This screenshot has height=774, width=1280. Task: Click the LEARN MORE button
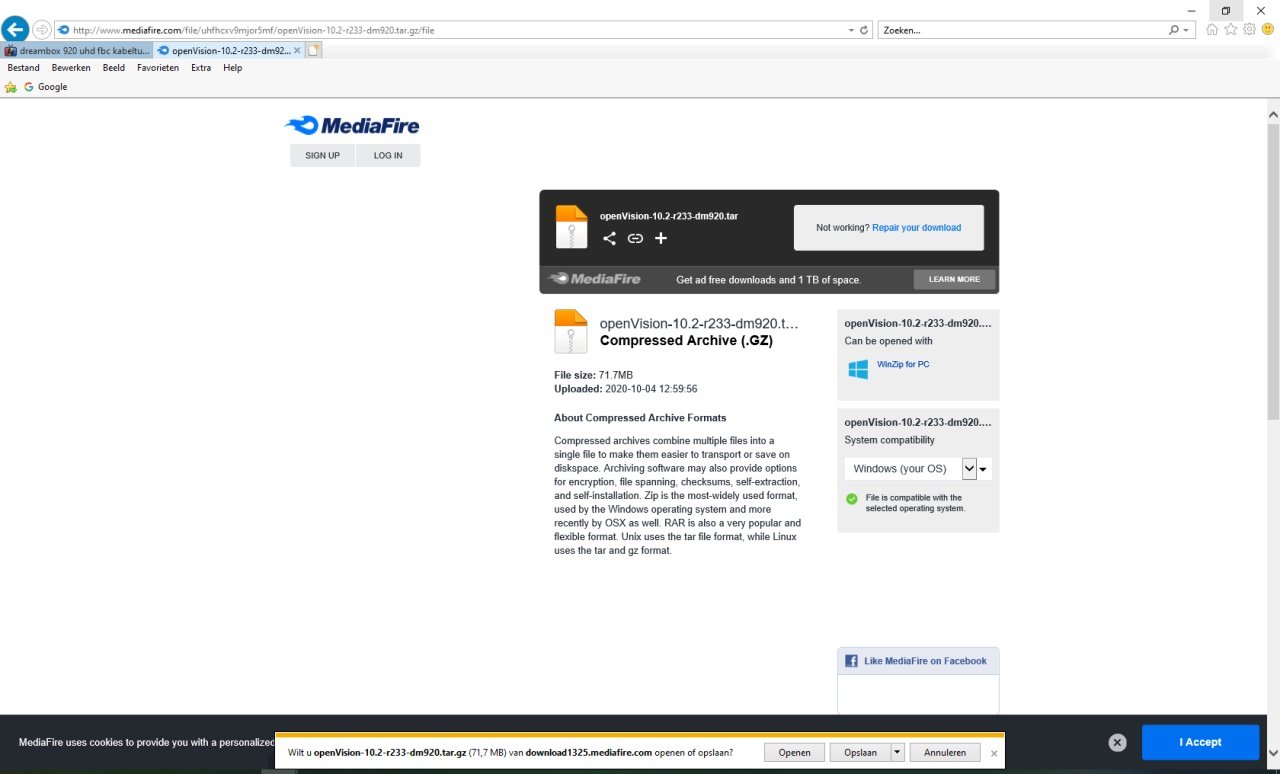click(954, 280)
